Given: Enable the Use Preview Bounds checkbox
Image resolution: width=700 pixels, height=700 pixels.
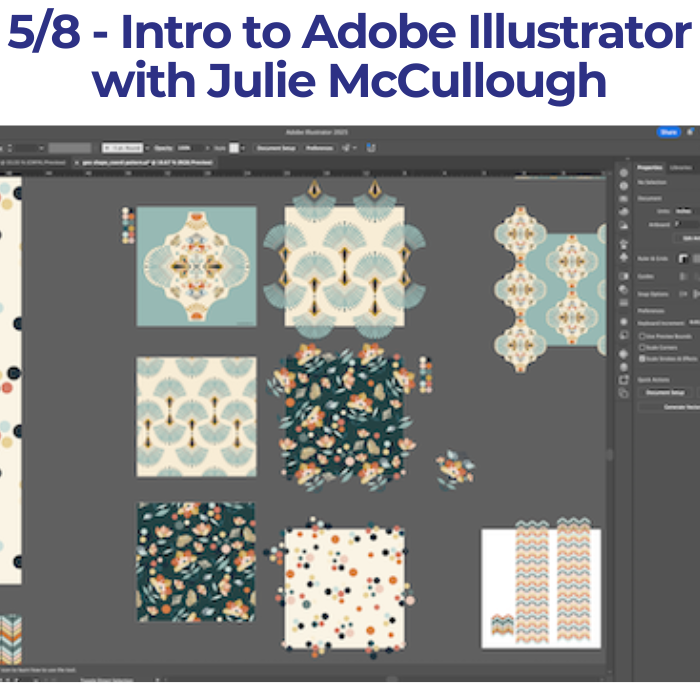Looking at the screenshot, I should 642,335.
